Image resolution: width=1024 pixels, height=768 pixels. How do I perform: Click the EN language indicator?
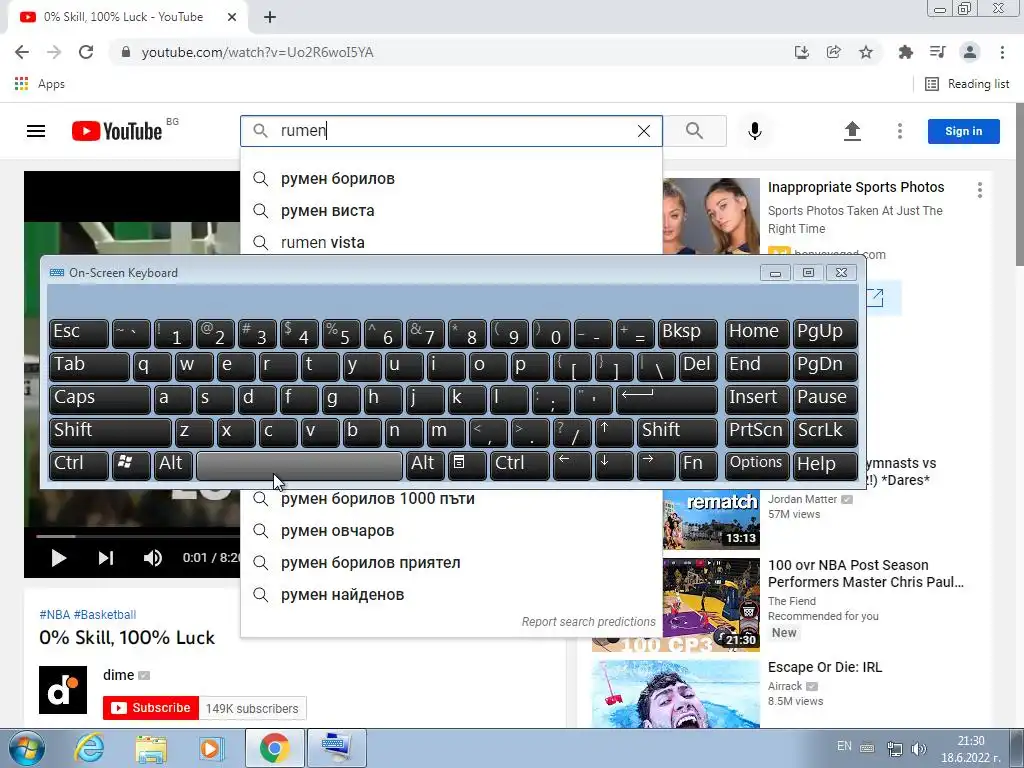coord(844,746)
